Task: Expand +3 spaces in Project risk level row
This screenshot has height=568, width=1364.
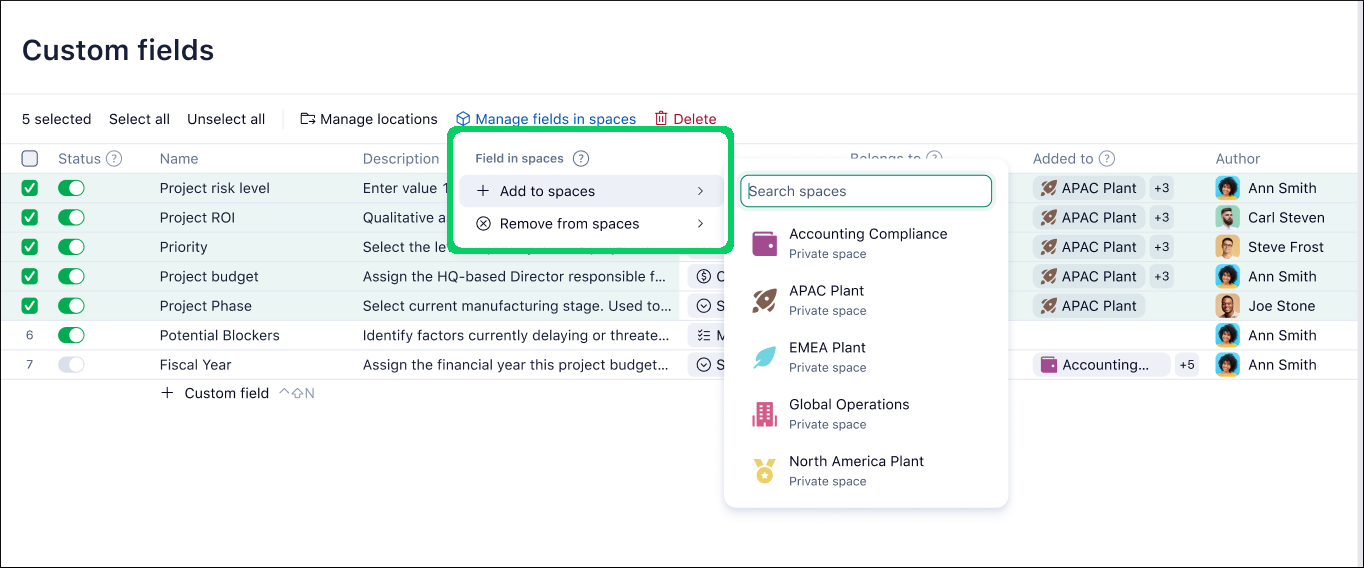Action: click(1161, 188)
